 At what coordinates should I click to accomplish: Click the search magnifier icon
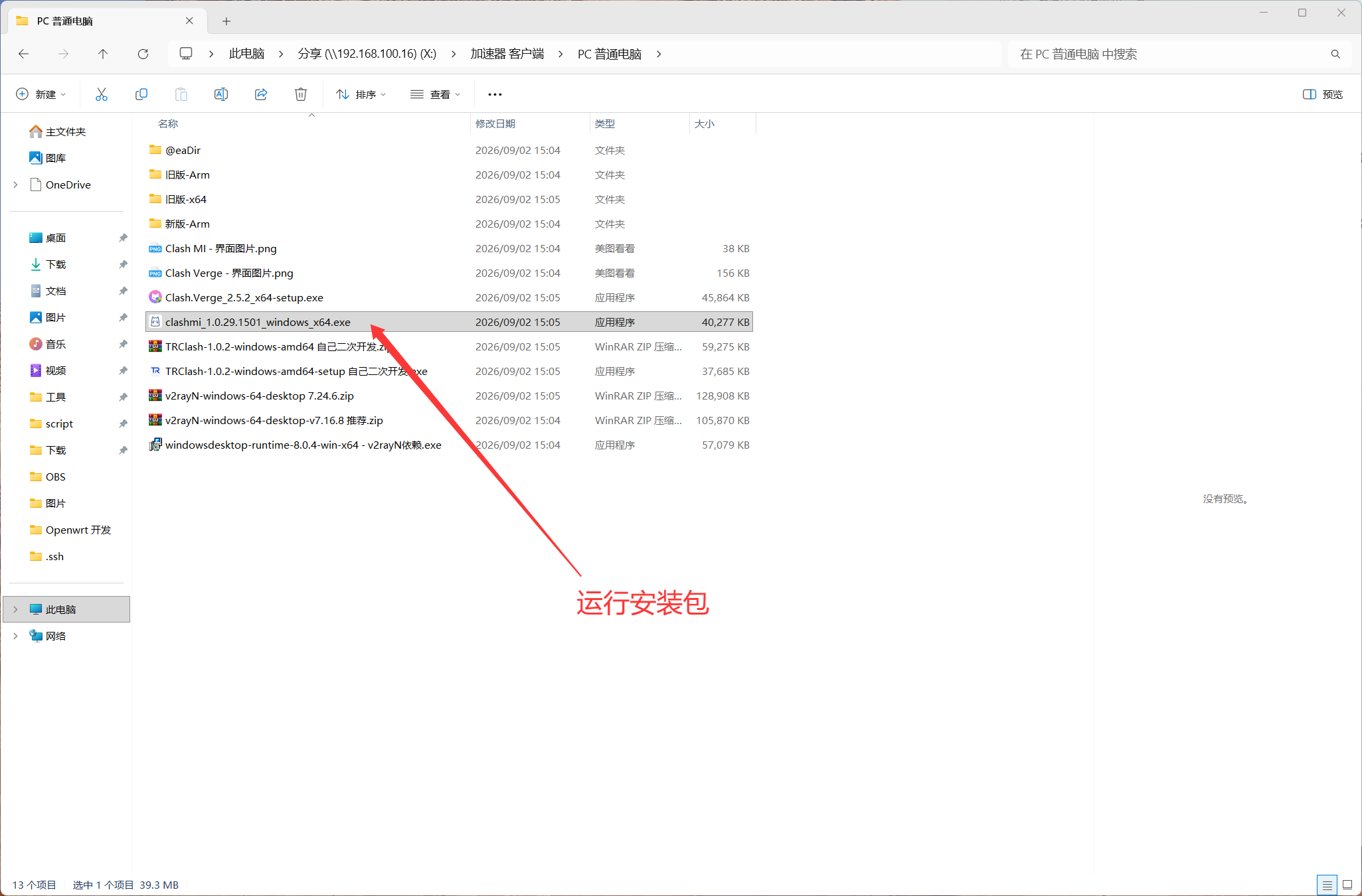pos(1335,54)
